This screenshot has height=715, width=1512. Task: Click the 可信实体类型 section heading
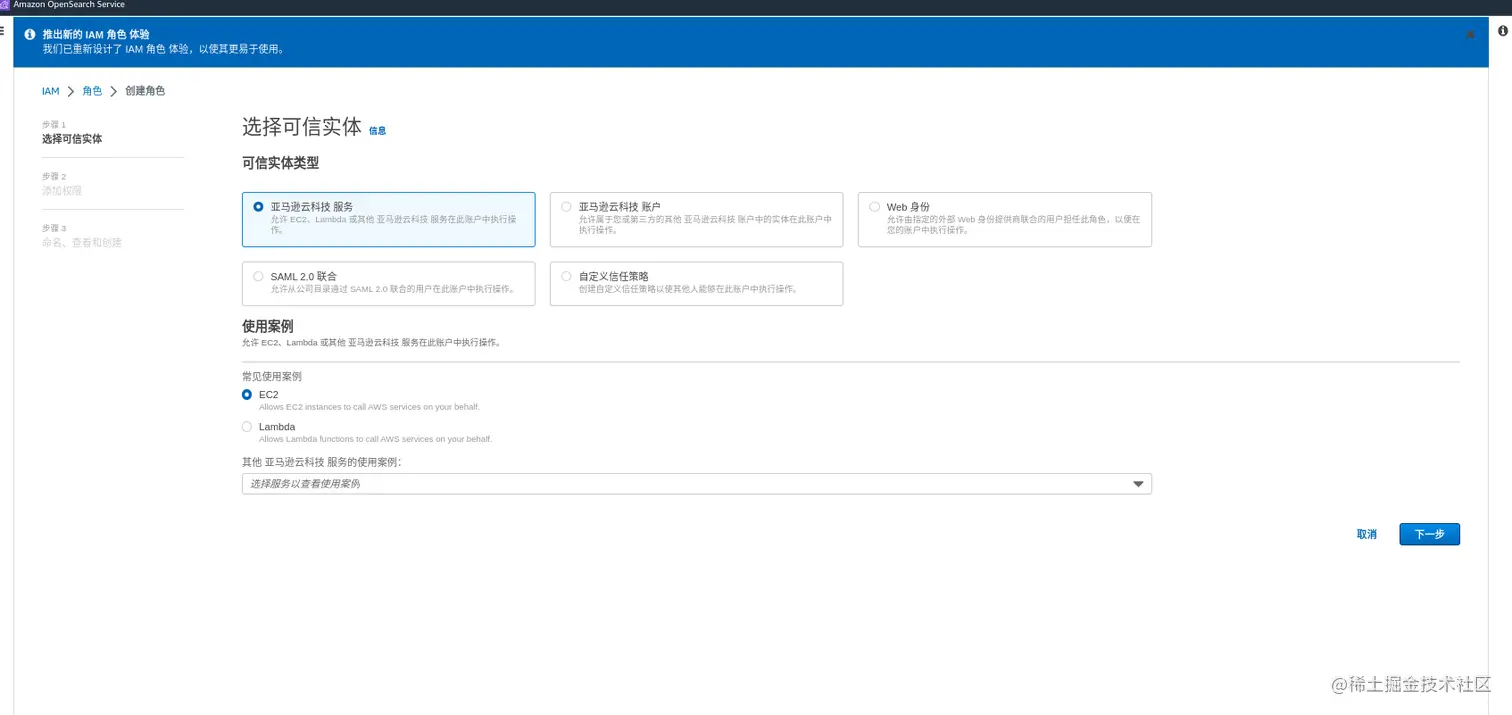(x=280, y=163)
